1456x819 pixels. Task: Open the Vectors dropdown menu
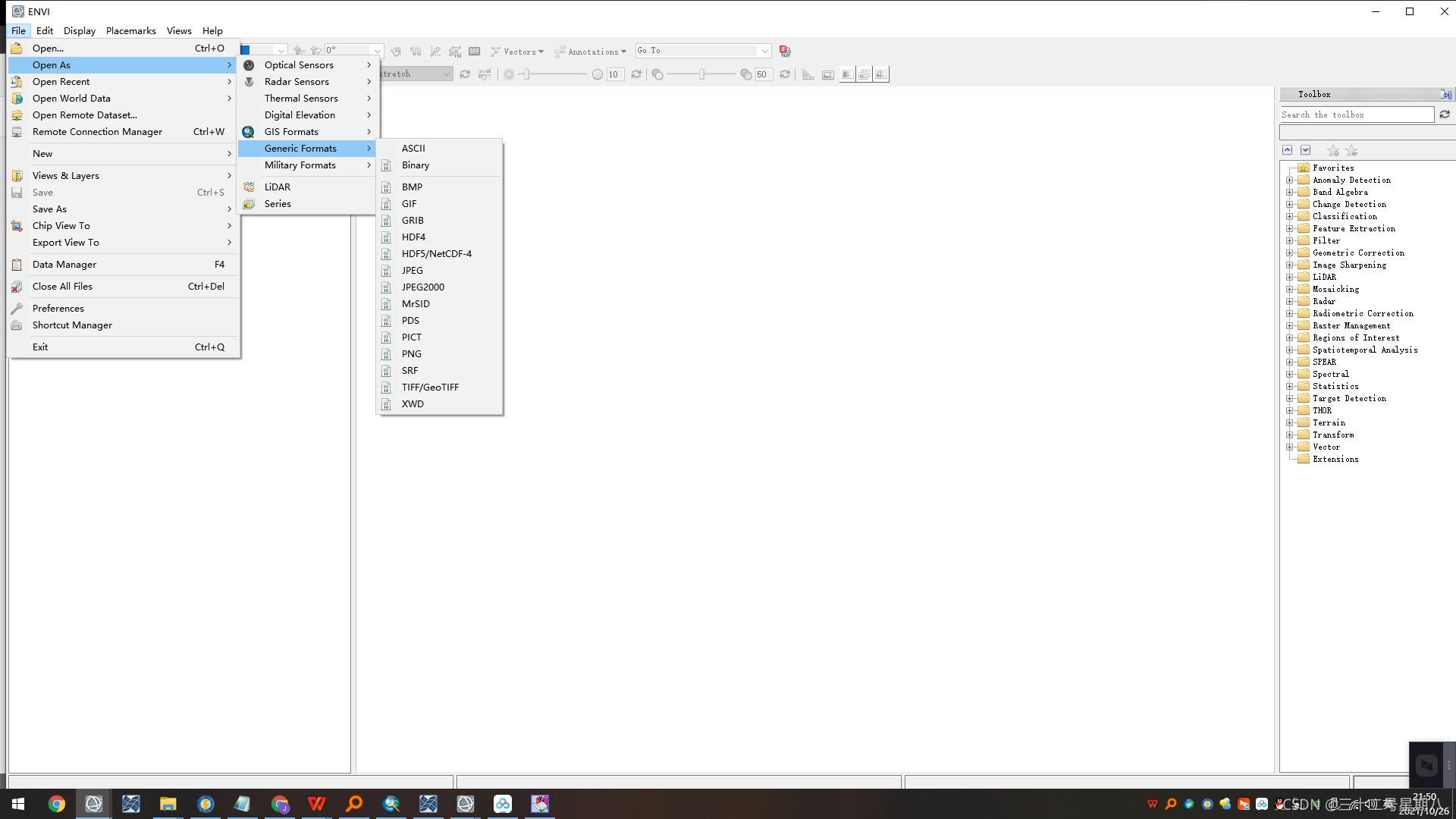coord(517,52)
